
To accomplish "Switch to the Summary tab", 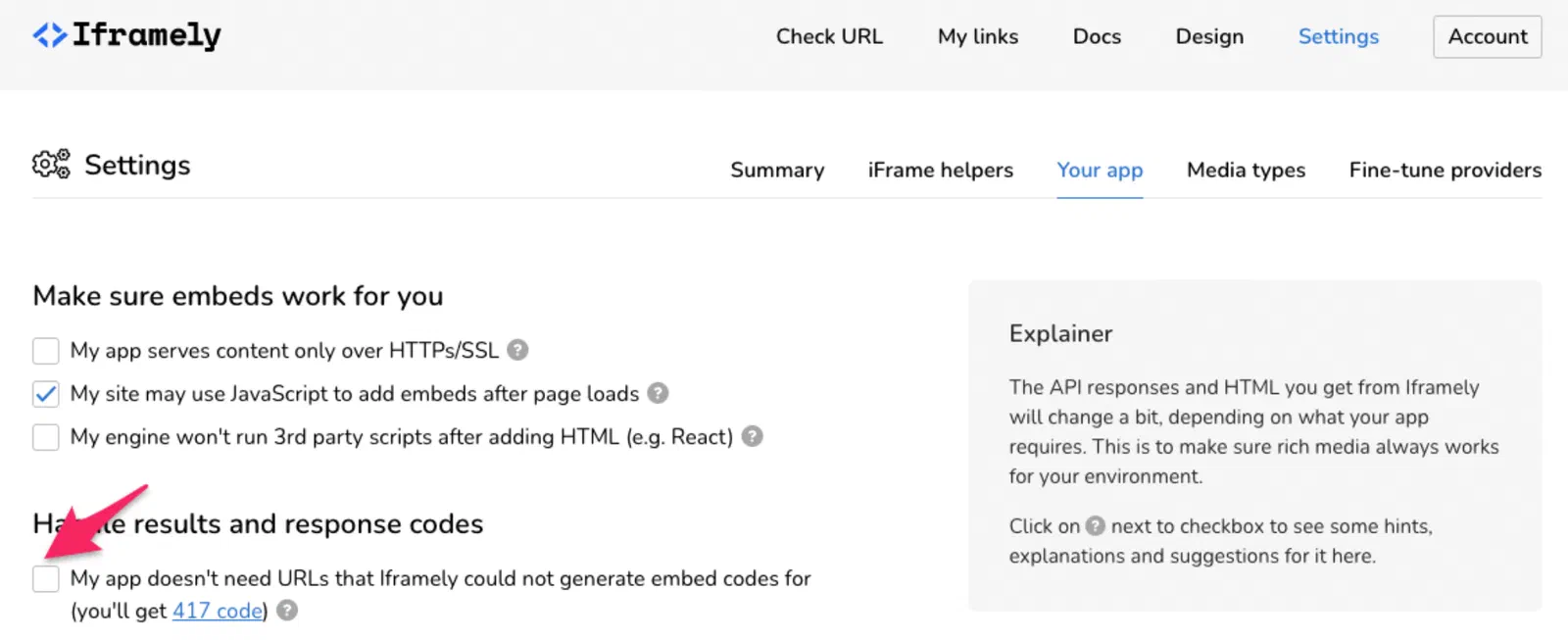I will click(x=777, y=170).
